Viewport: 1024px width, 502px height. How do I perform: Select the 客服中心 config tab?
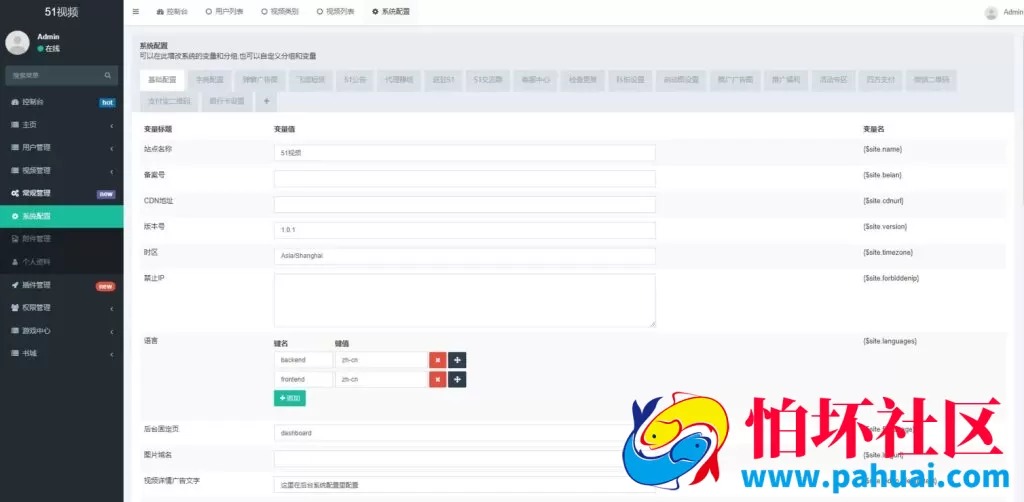(x=536, y=80)
